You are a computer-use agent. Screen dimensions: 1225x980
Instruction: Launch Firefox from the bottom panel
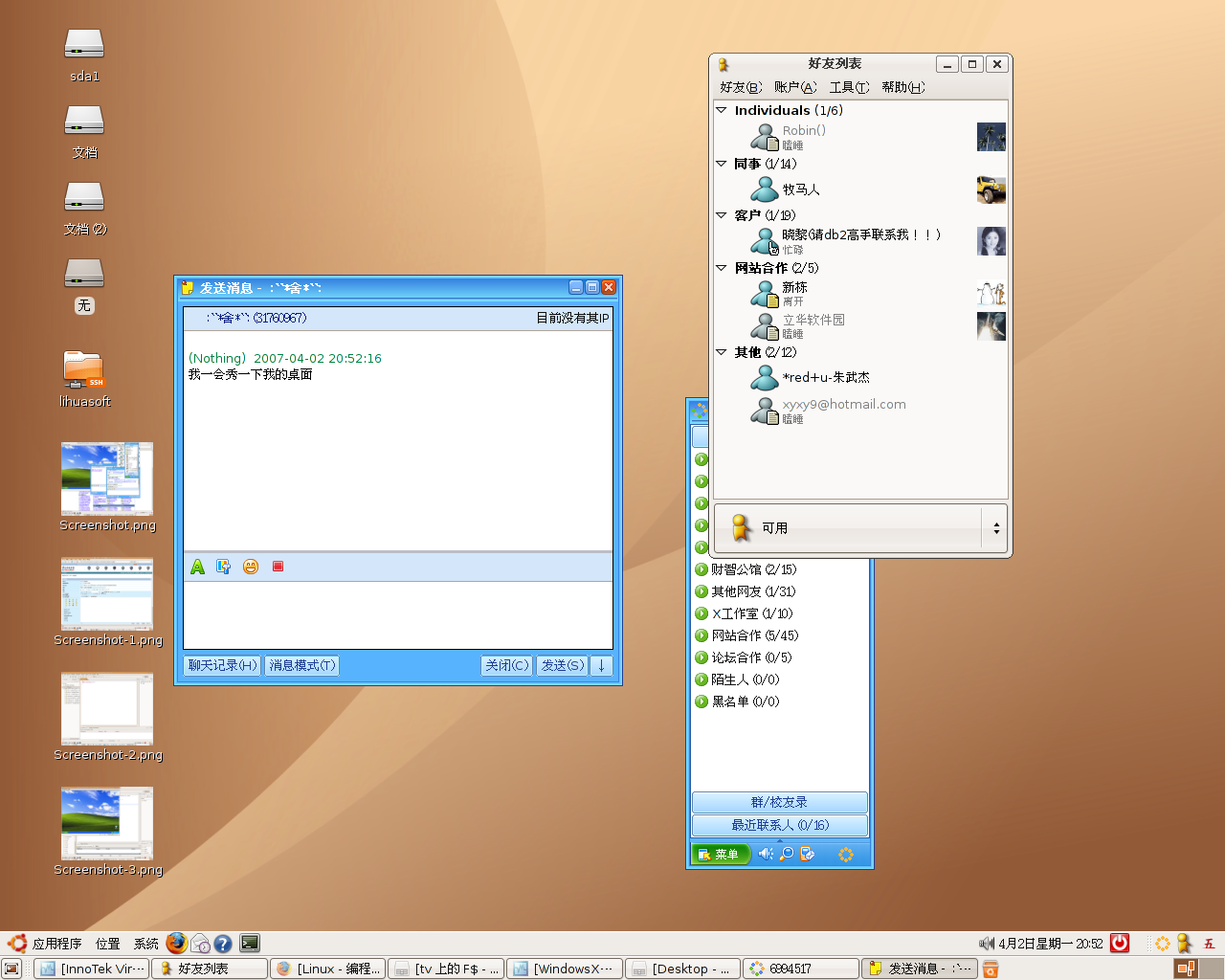click(176, 944)
